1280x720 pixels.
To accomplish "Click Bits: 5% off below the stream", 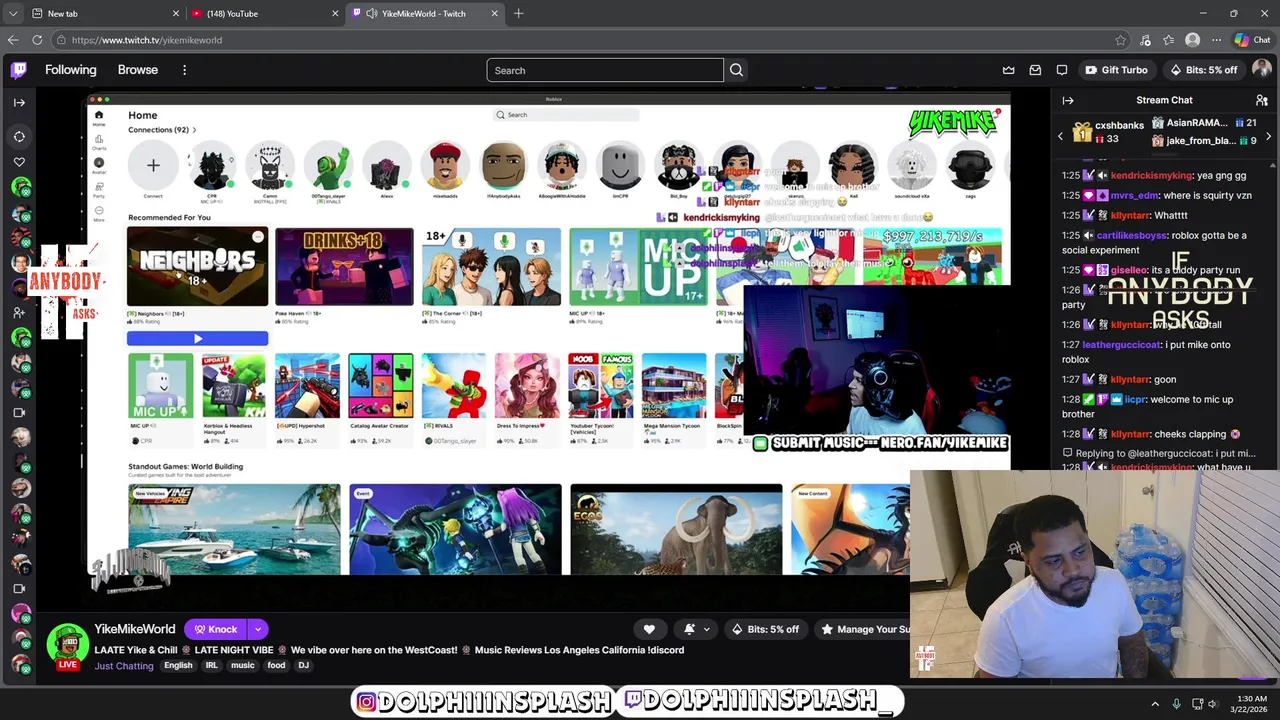I will (765, 629).
